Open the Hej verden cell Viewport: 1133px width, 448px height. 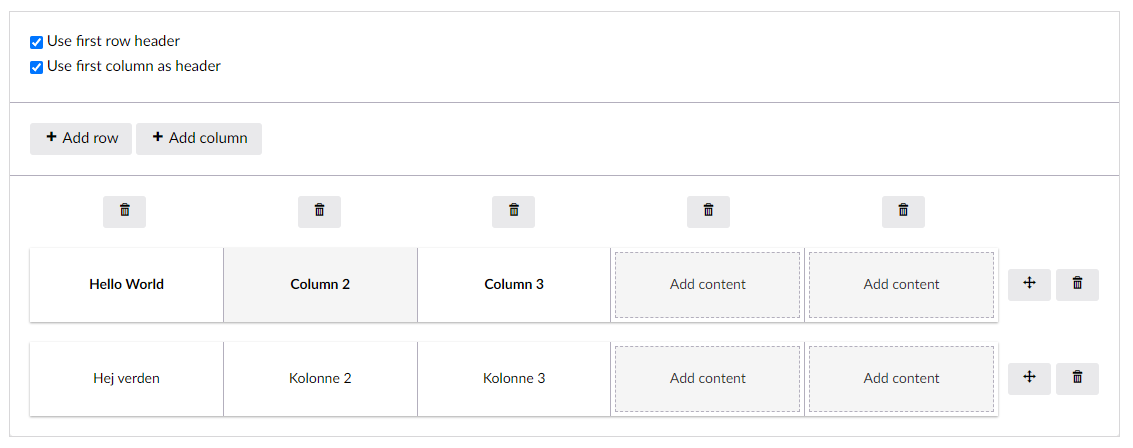(126, 379)
